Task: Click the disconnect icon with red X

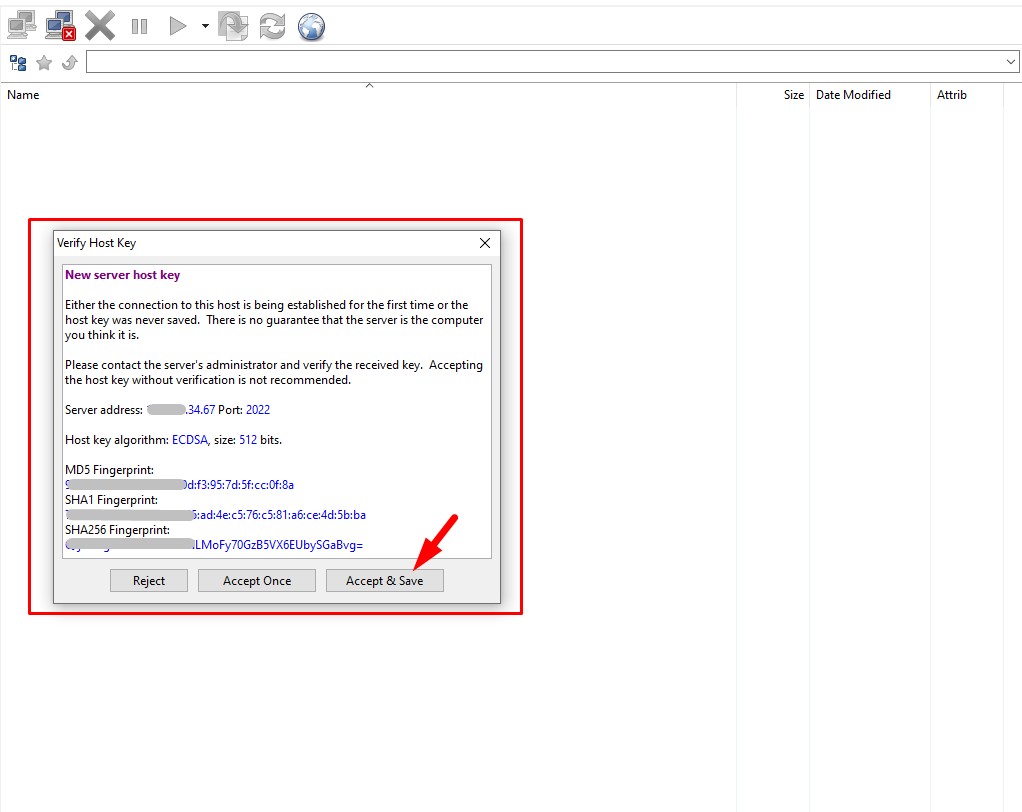Action: [61, 26]
